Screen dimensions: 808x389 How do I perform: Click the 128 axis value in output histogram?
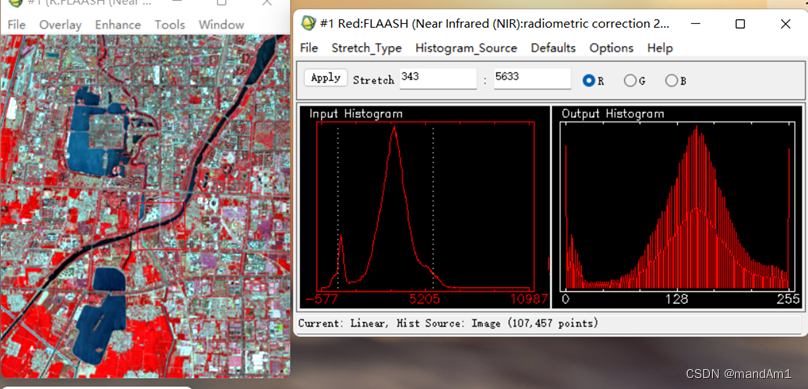(x=677, y=299)
